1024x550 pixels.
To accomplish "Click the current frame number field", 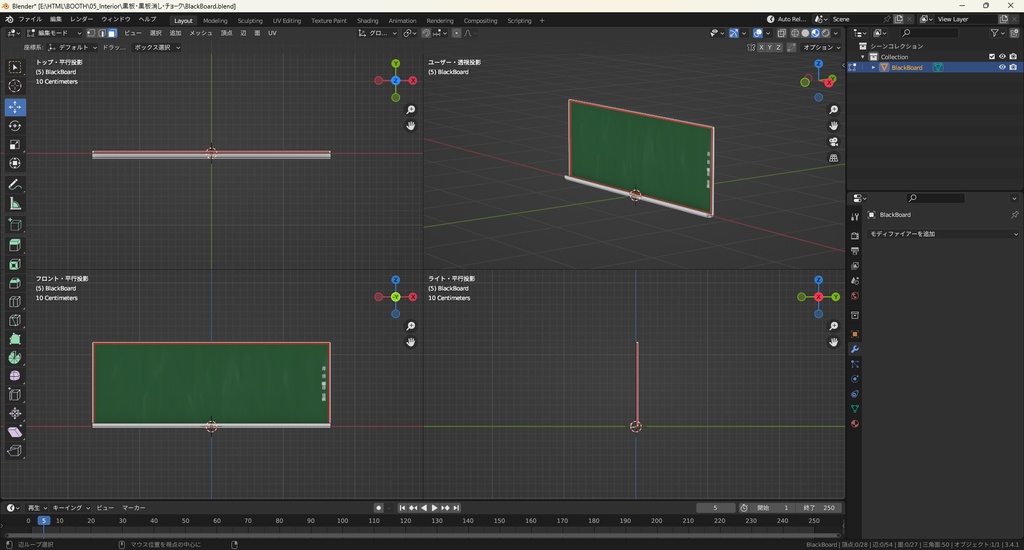I will (x=716, y=508).
